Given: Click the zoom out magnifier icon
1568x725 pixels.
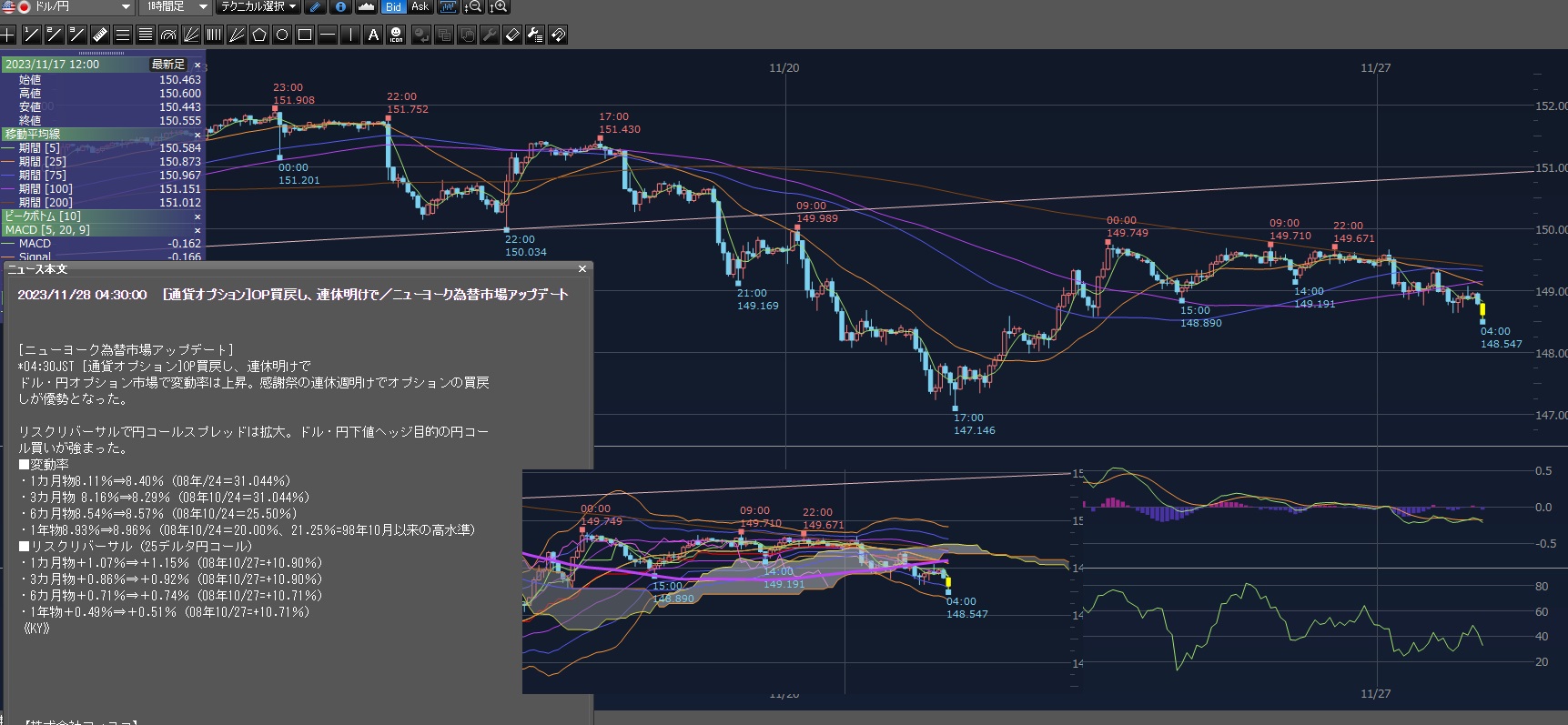Looking at the screenshot, I should 473,7.
